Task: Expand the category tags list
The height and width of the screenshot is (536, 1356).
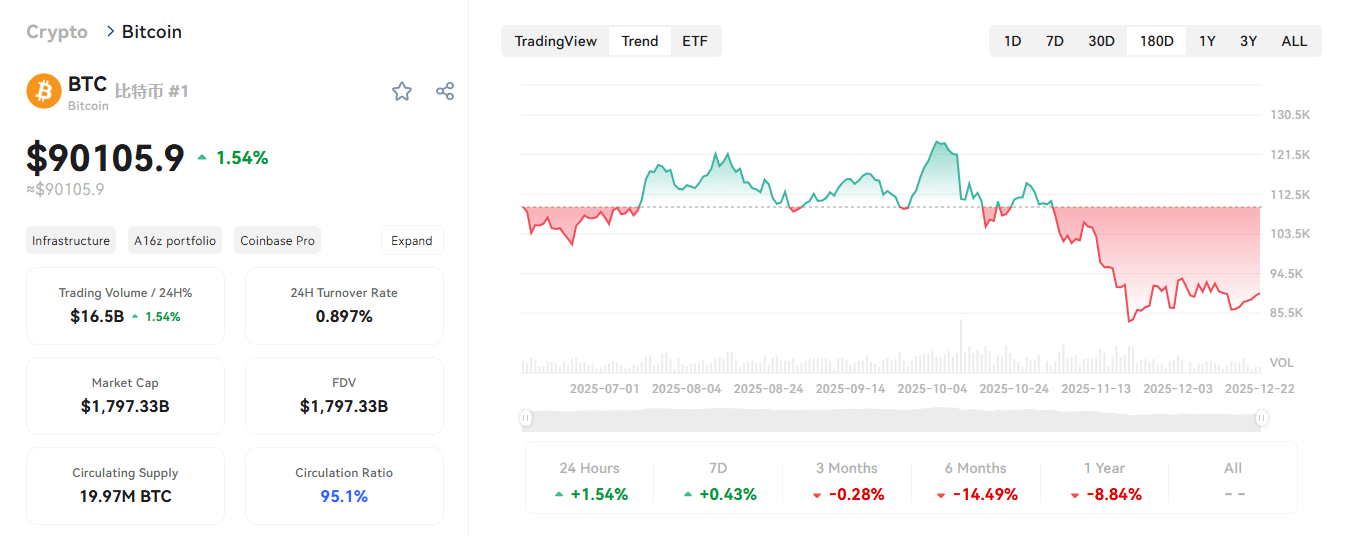Action: coord(412,241)
